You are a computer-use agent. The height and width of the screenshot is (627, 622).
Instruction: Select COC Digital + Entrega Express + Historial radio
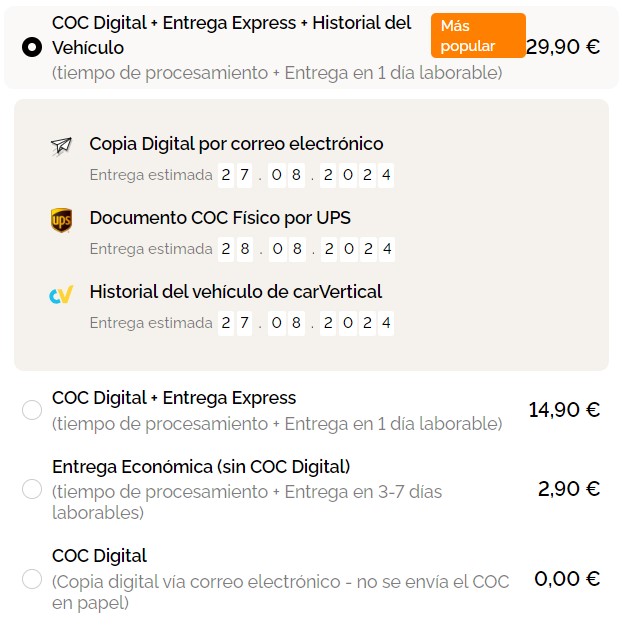31,46
